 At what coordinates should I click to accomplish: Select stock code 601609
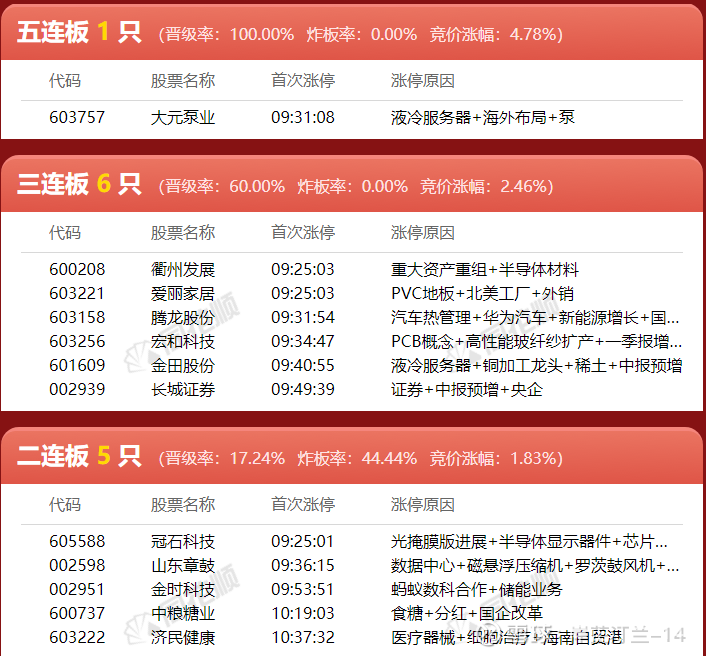click(77, 365)
